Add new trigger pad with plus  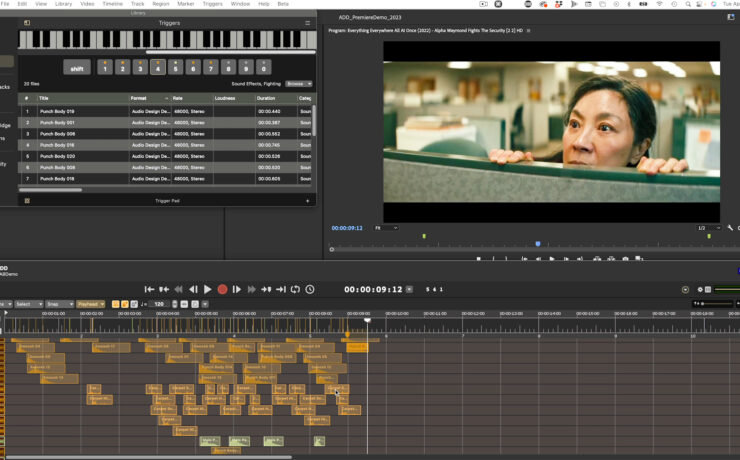308,201
